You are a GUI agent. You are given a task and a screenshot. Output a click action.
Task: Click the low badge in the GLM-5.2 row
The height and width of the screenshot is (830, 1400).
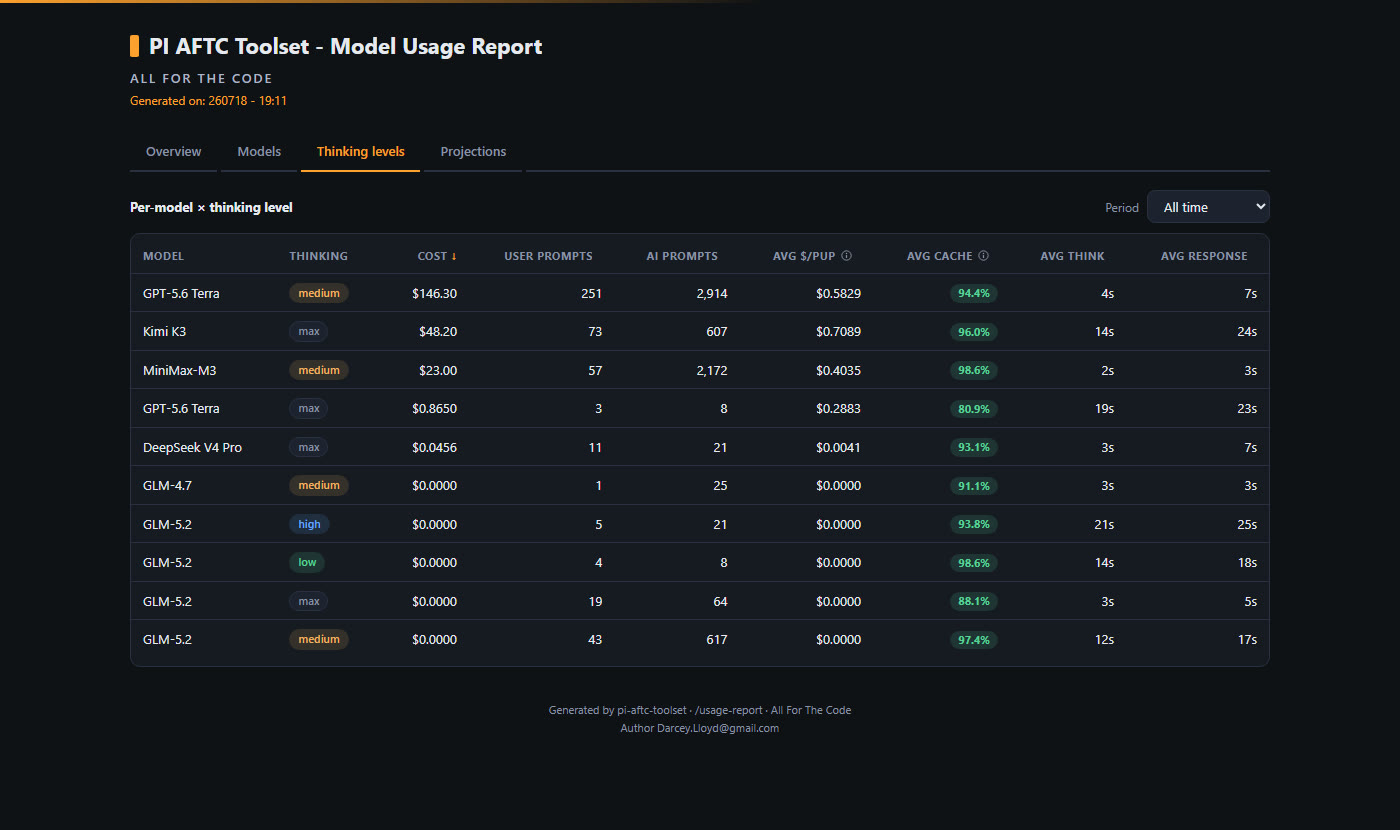click(307, 562)
